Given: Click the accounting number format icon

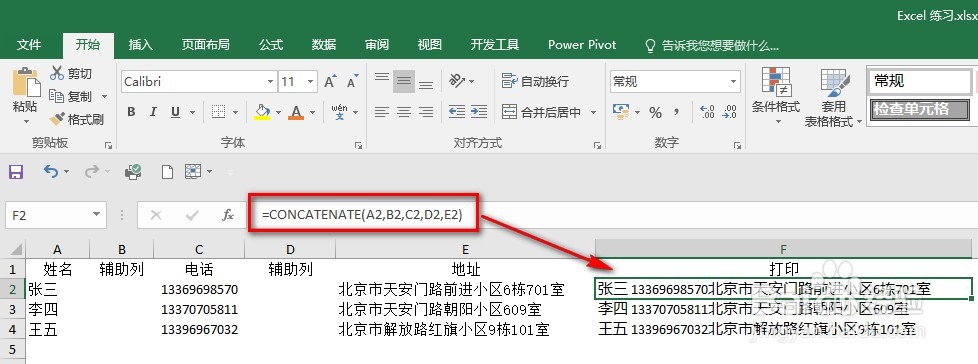Looking at the screenshot, I should 621,112.
